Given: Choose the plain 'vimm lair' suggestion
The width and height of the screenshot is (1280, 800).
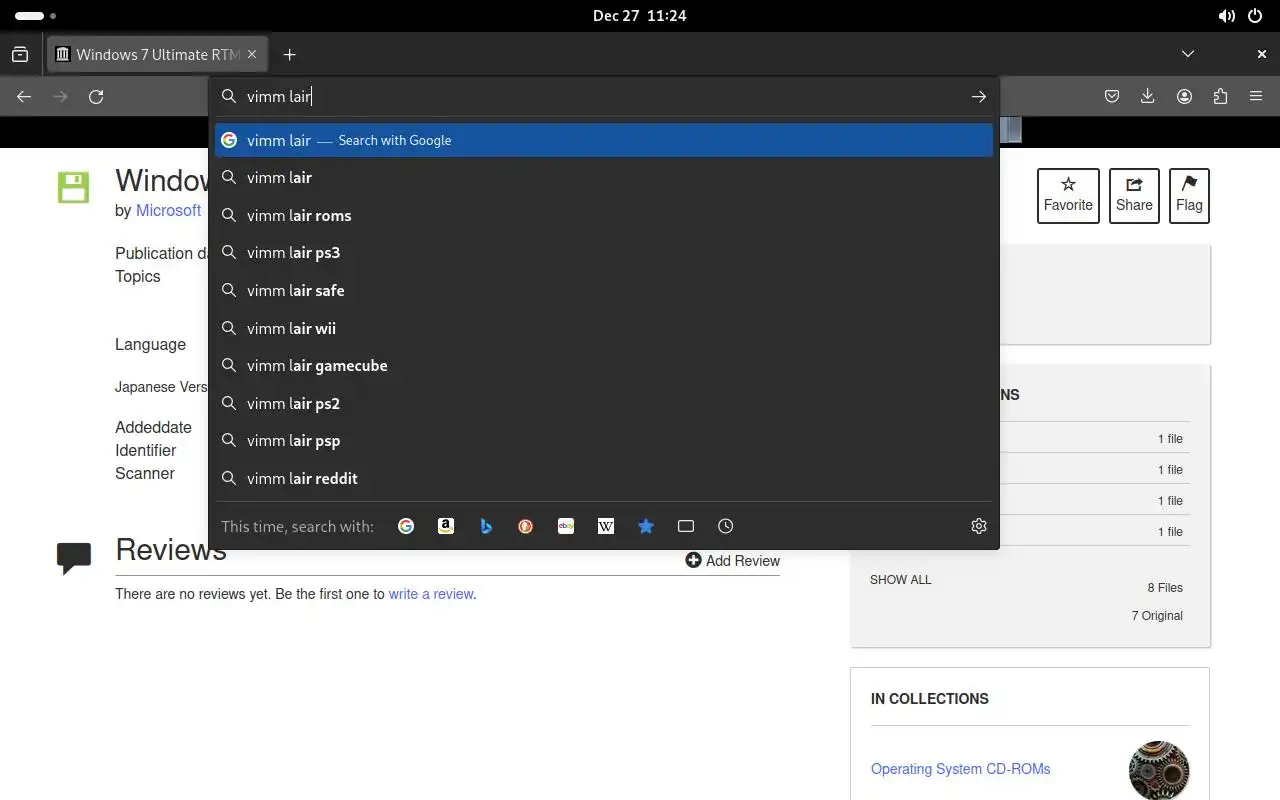Looking at the screenshot, I should tap(604, 177).
